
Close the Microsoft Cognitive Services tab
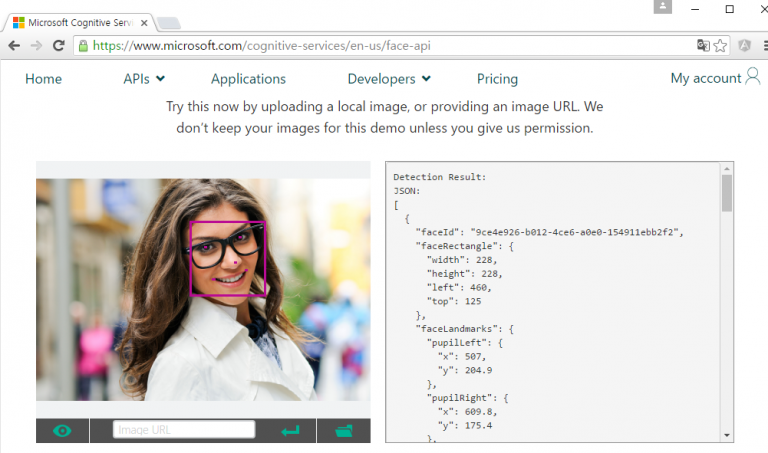coord(146,21)
